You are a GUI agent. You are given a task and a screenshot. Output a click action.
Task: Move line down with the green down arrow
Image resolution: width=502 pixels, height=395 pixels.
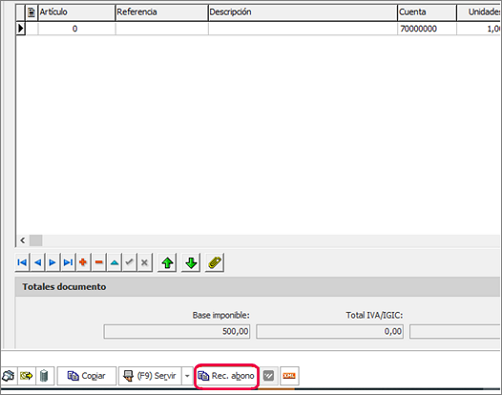pyautogui.click(x=191, y=263)
